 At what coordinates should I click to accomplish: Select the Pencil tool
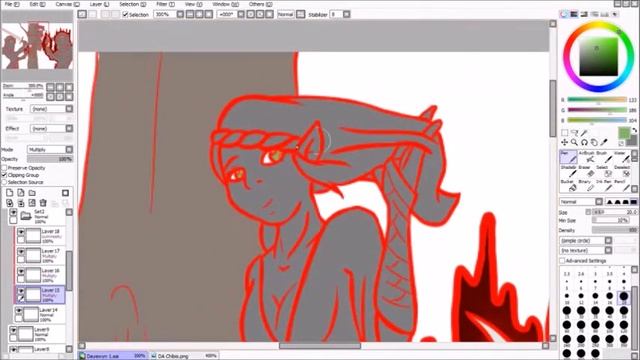[622, 186]
